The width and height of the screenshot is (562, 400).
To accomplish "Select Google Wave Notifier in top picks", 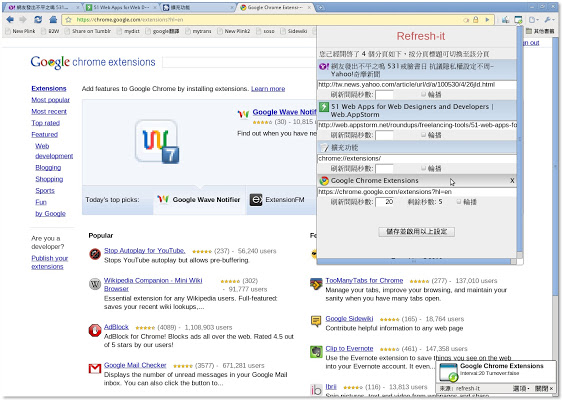I will click(199, 200).
